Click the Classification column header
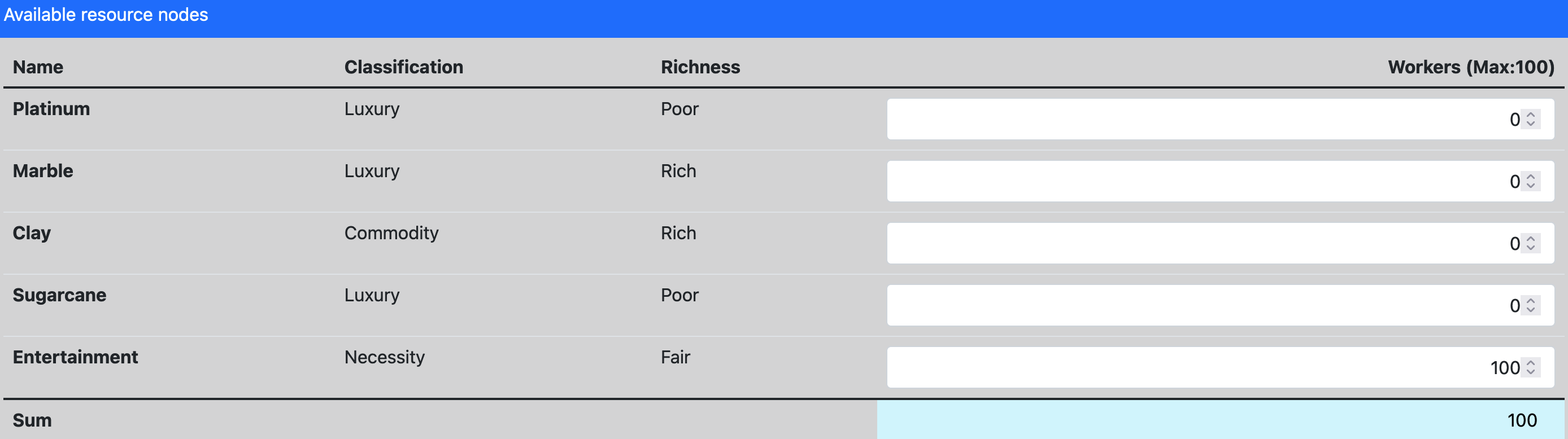The width and height of the screenshot is (1568, 439). (403, 67)
